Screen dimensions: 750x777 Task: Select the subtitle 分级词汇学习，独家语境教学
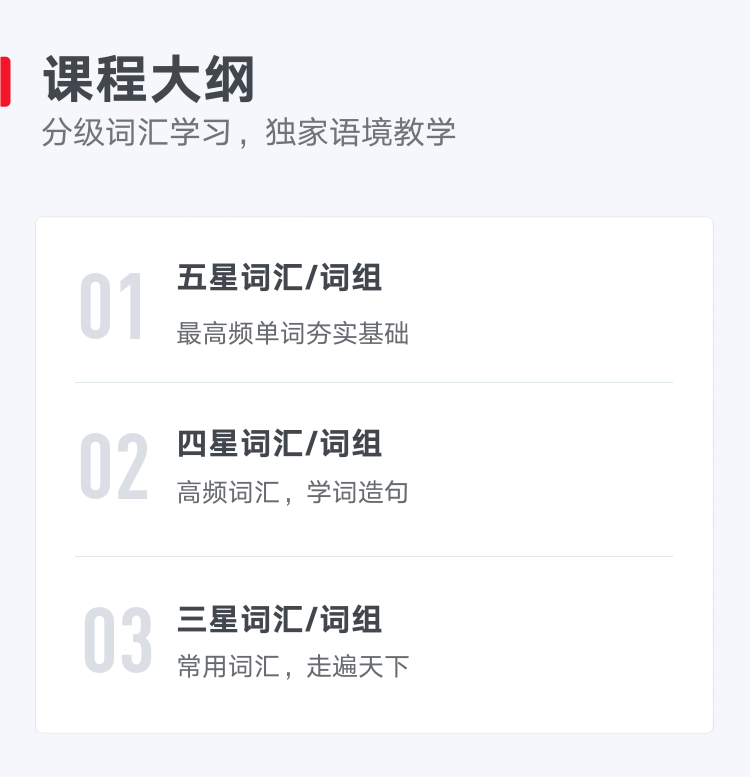(x=248, y=132)
